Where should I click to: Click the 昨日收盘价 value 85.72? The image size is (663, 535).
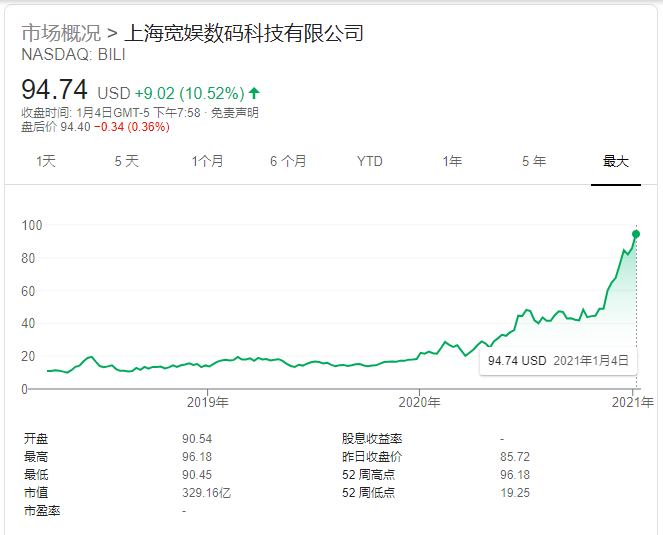click(515, 457)
